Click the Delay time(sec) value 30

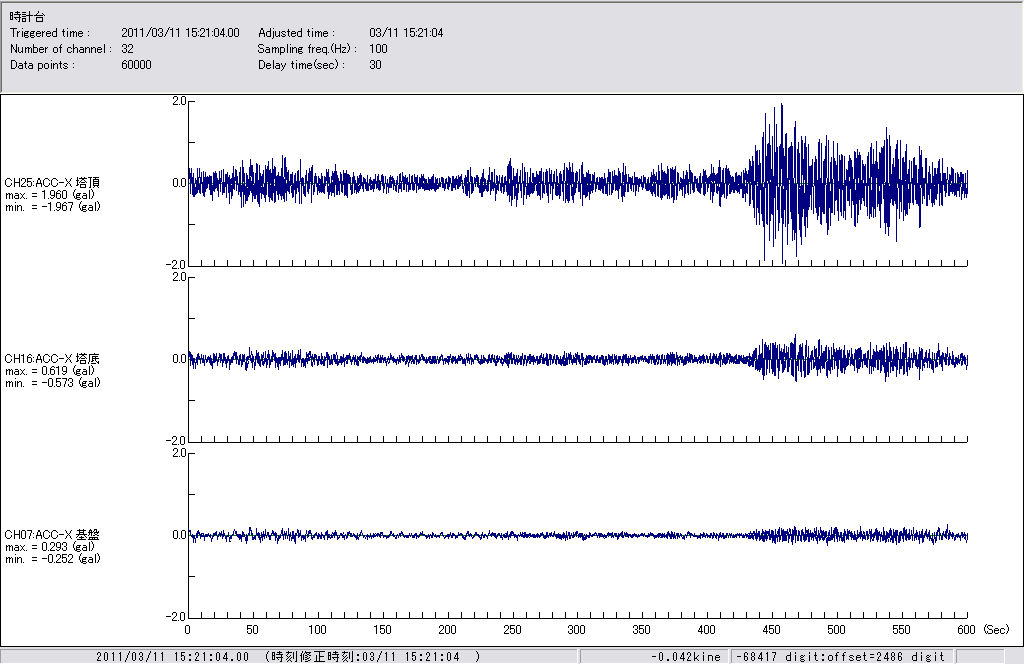coord(375,65)
